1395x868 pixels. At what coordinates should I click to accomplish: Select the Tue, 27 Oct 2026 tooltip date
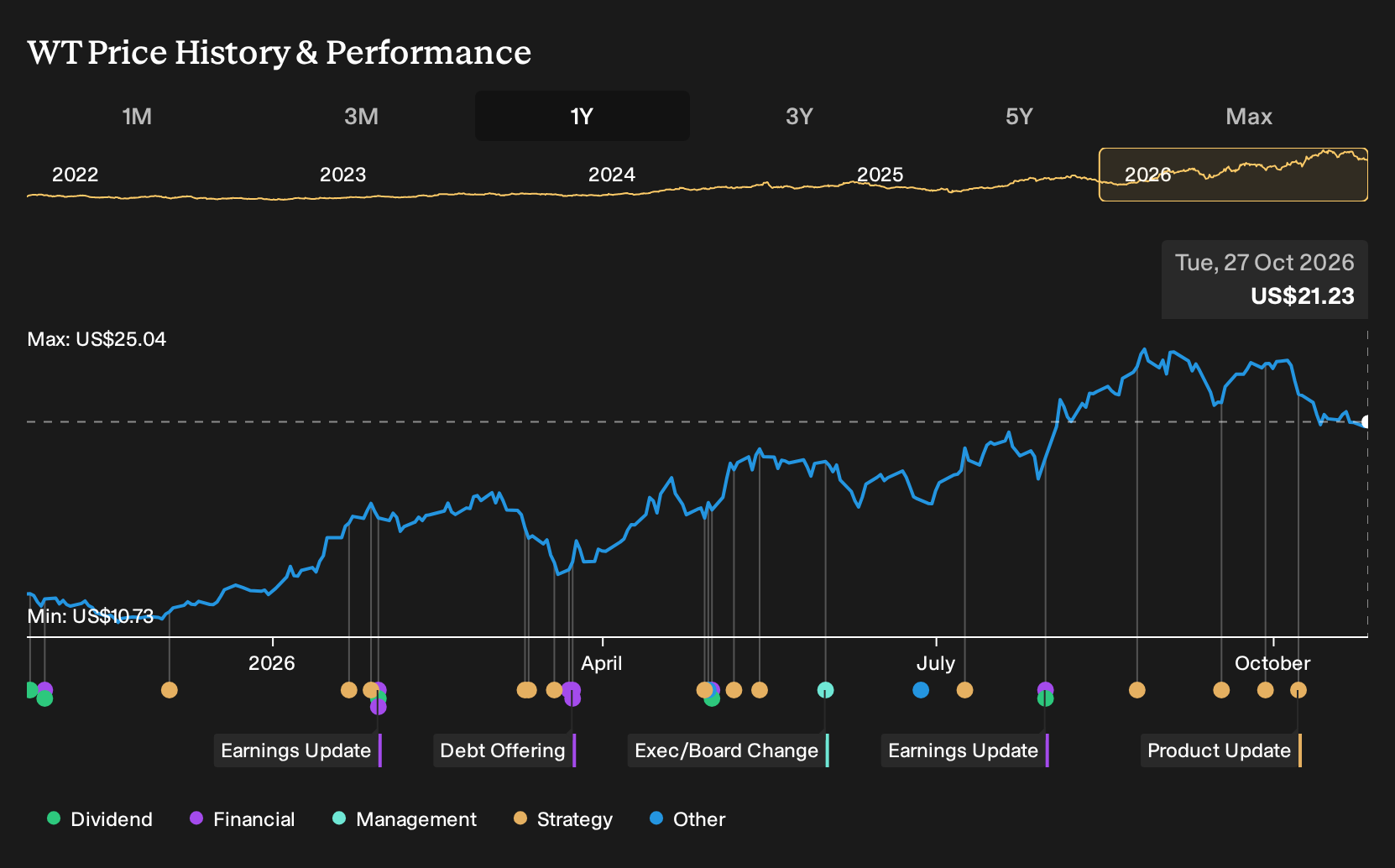tap(1265, 263)
